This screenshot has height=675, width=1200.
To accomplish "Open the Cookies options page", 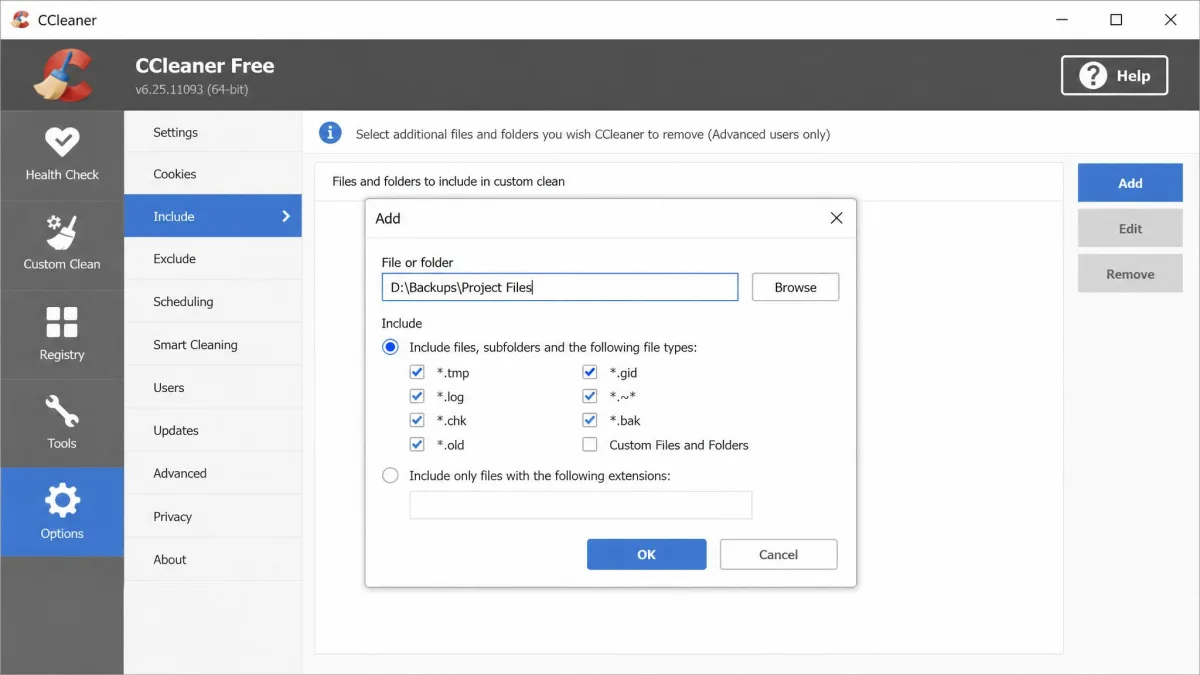I will point(213,174).
